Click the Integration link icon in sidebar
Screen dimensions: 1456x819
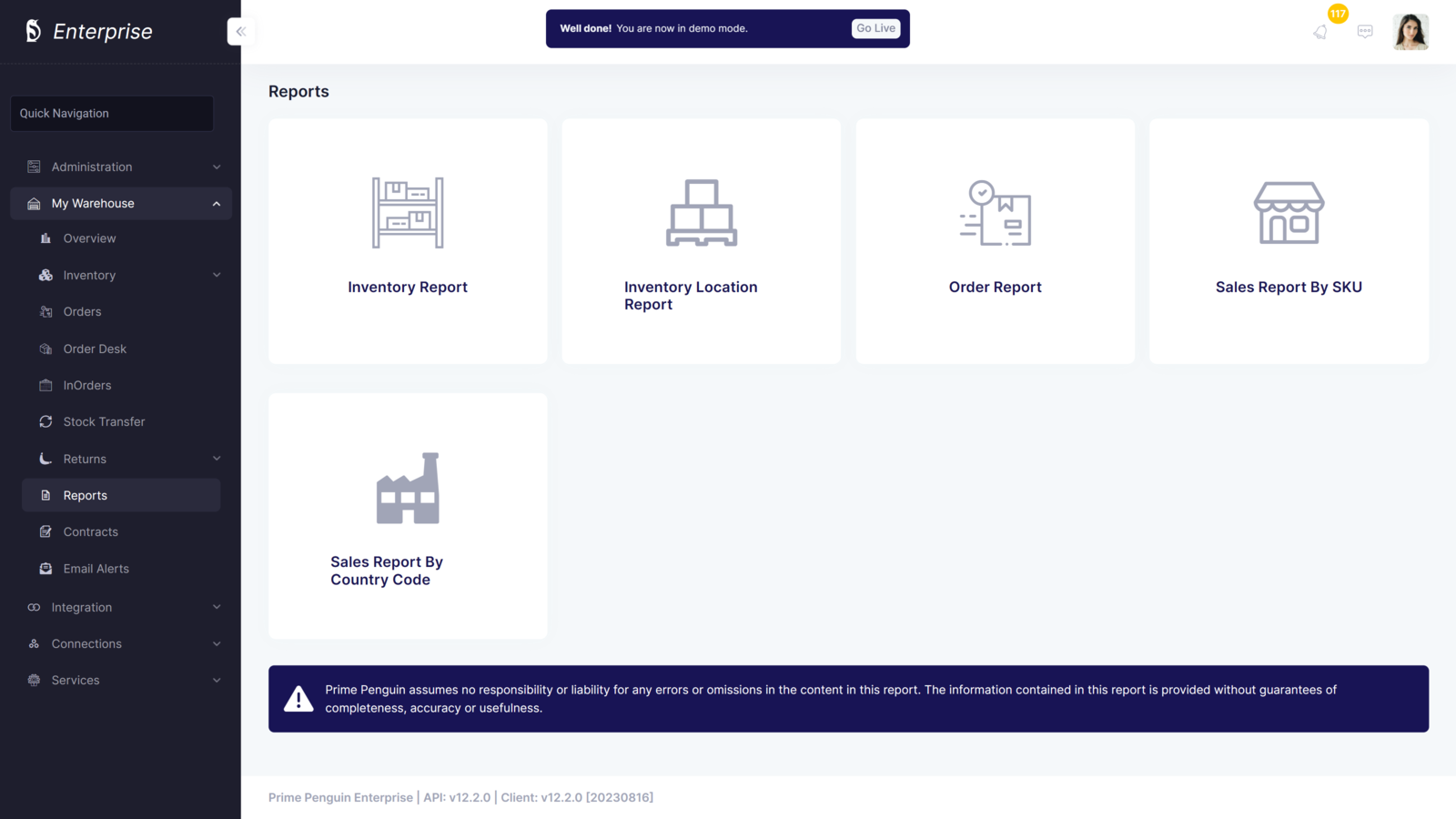tap(34, 607)
